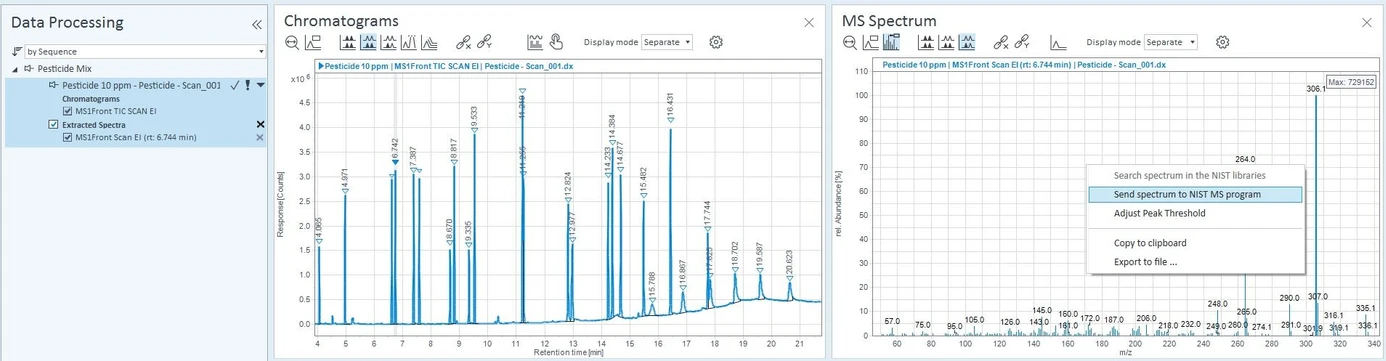Click the 264.0 ion label in MS Spectrum
Screen dimensions: 1386x361
pyautogui.click(x=1246, y=158)
